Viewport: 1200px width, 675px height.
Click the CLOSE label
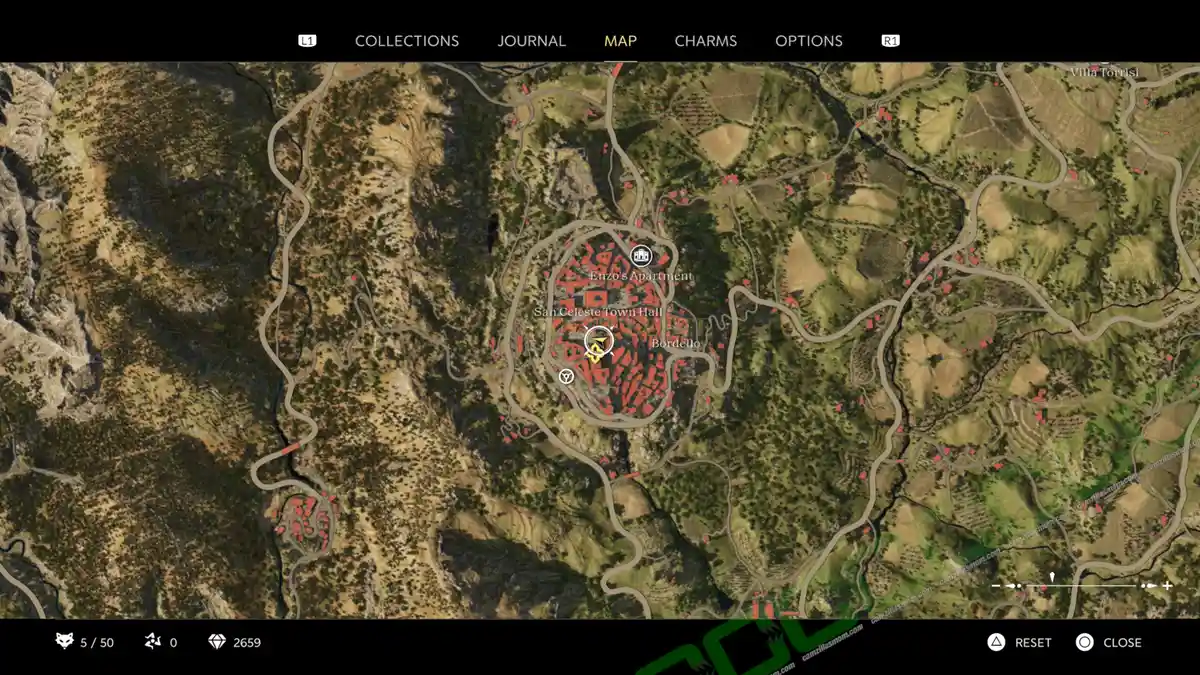tap(1122, 643)
